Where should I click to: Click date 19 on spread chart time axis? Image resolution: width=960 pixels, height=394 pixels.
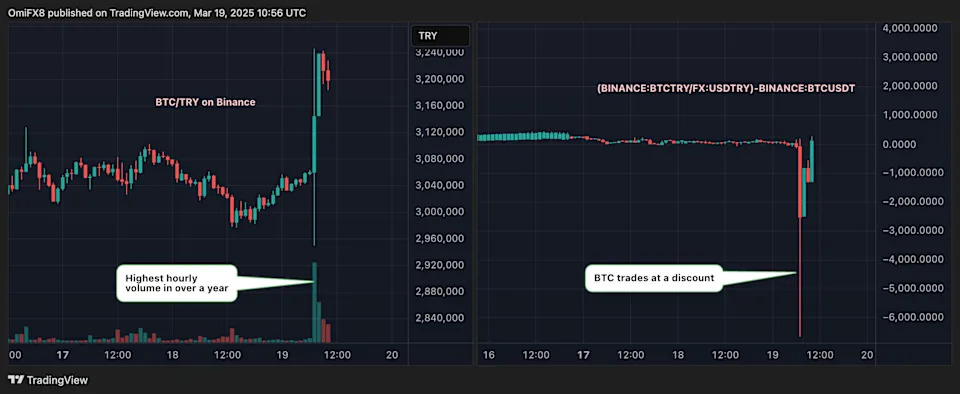pyautogui.click(x=773, y=354)
